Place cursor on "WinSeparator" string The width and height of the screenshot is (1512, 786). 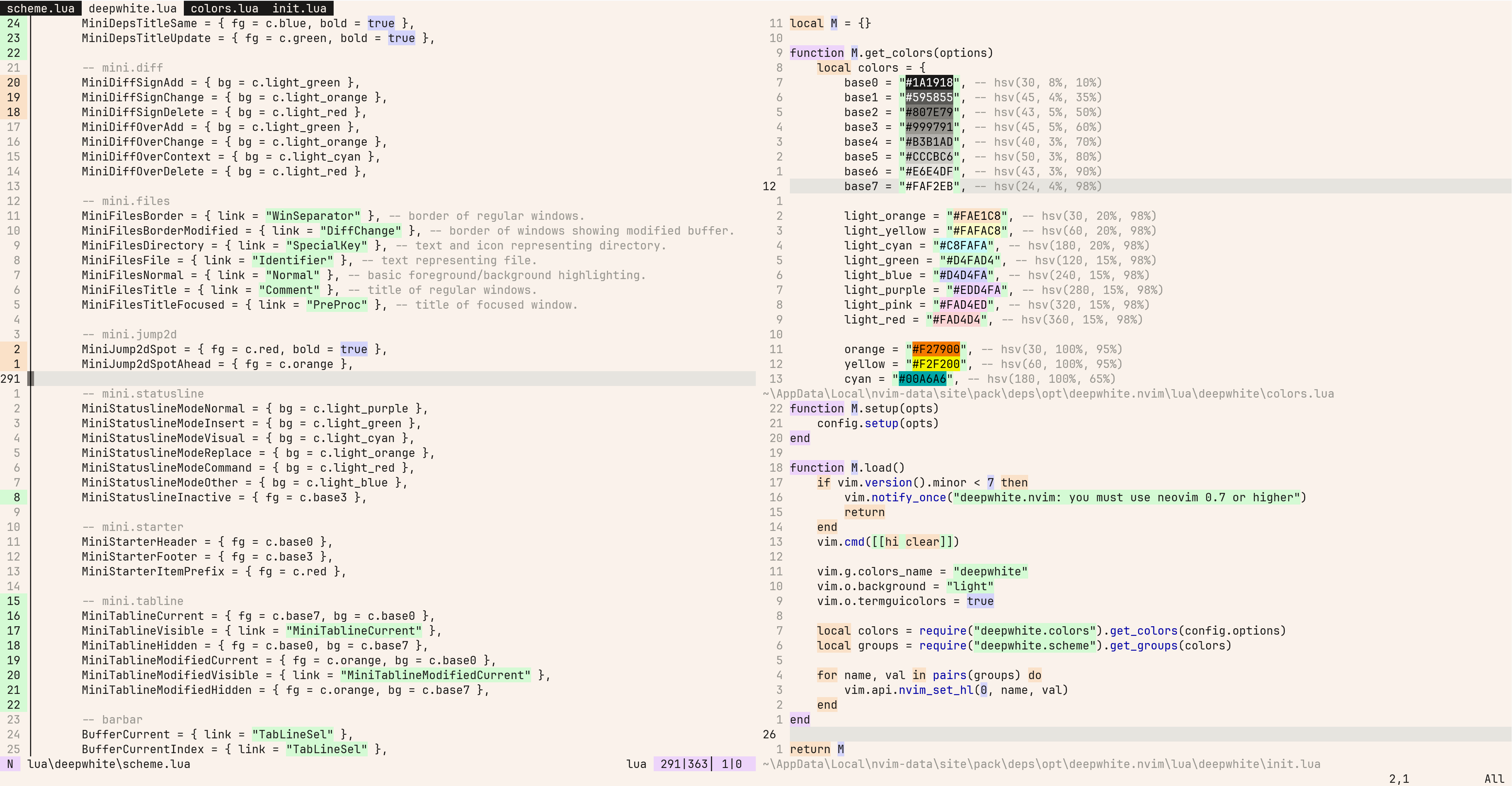click(x=313, y=216)
